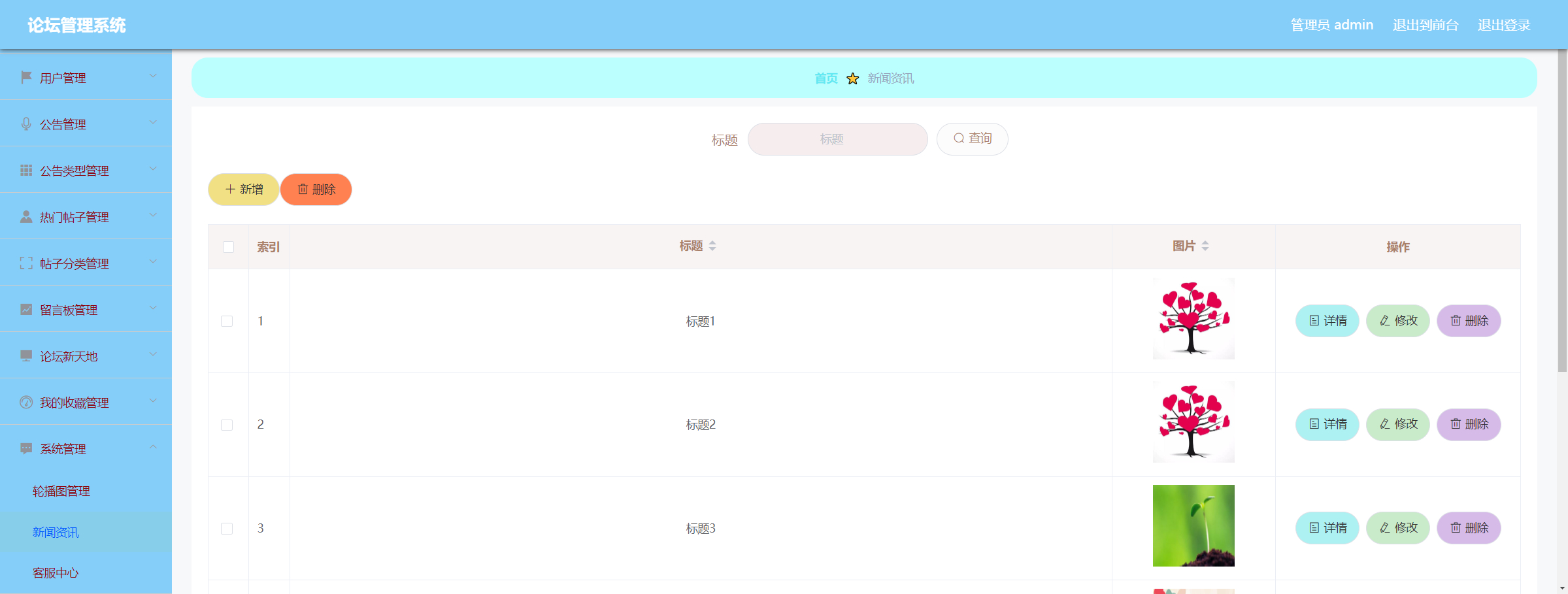Click the green sprout thumbnail in row 3
Viewport: 1568px width, 594px height.
[1193, 525]
